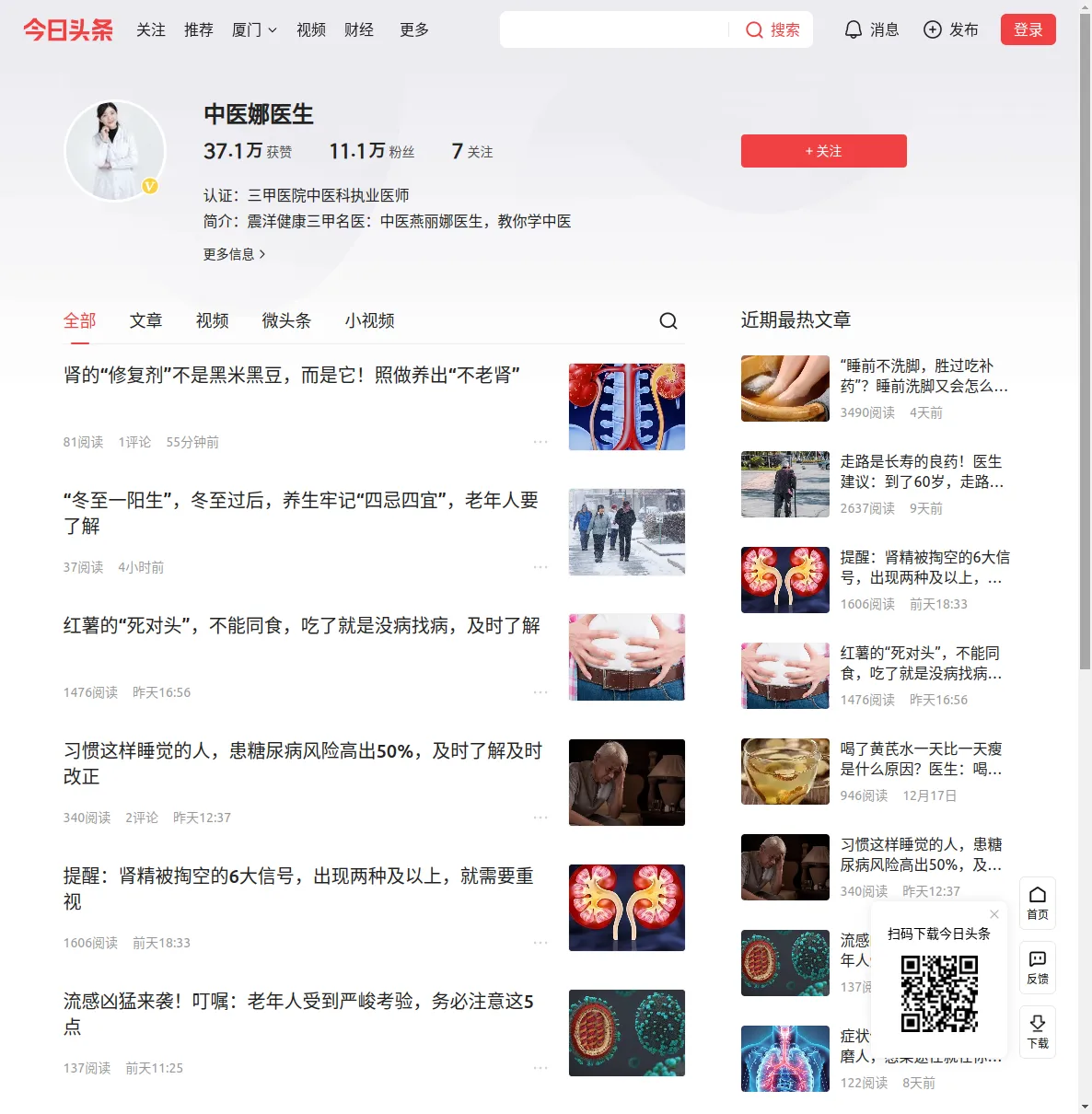Click tea thumbnail of 黄芪水 hot article

tap(785, 772)
